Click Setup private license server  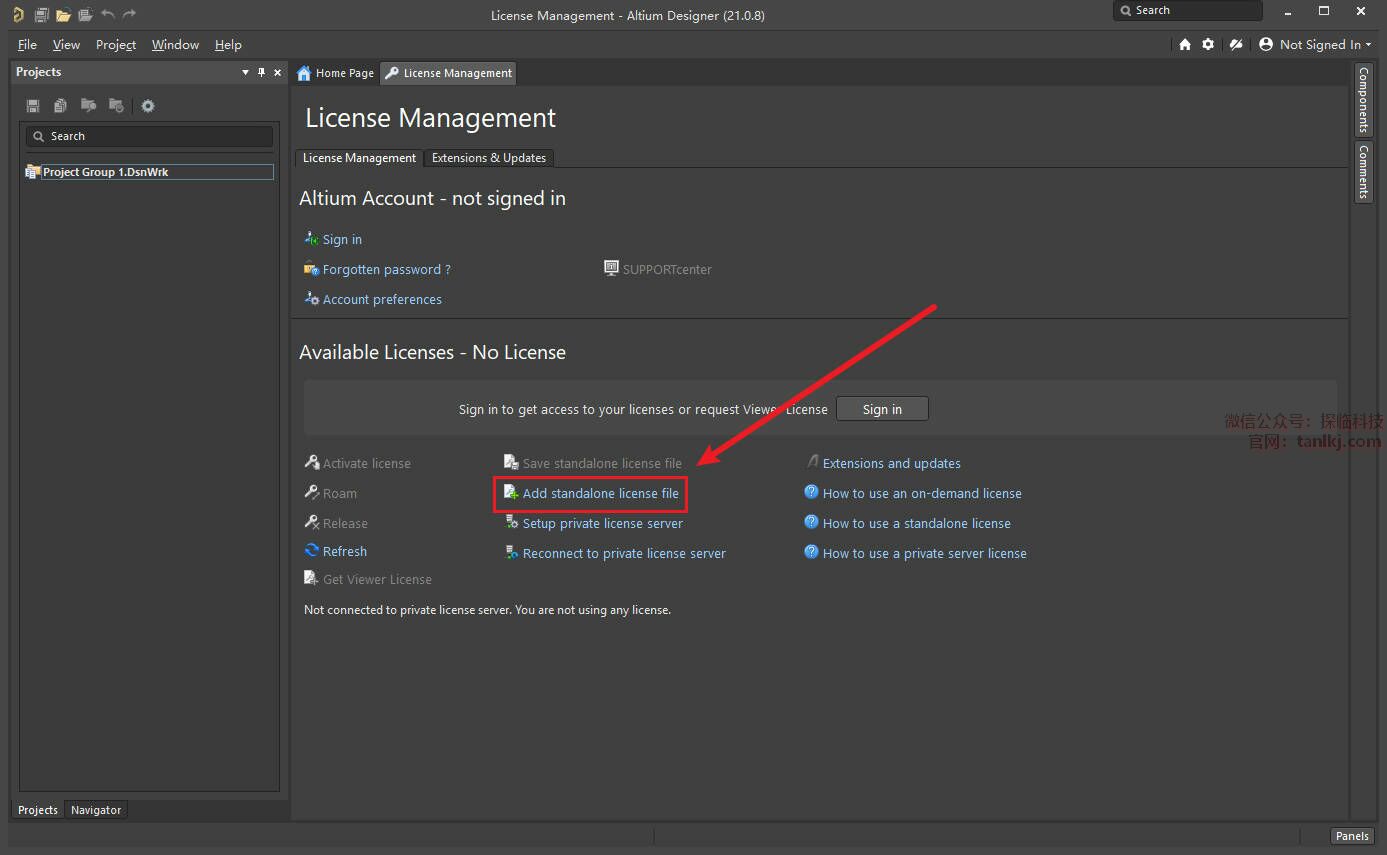603,524
